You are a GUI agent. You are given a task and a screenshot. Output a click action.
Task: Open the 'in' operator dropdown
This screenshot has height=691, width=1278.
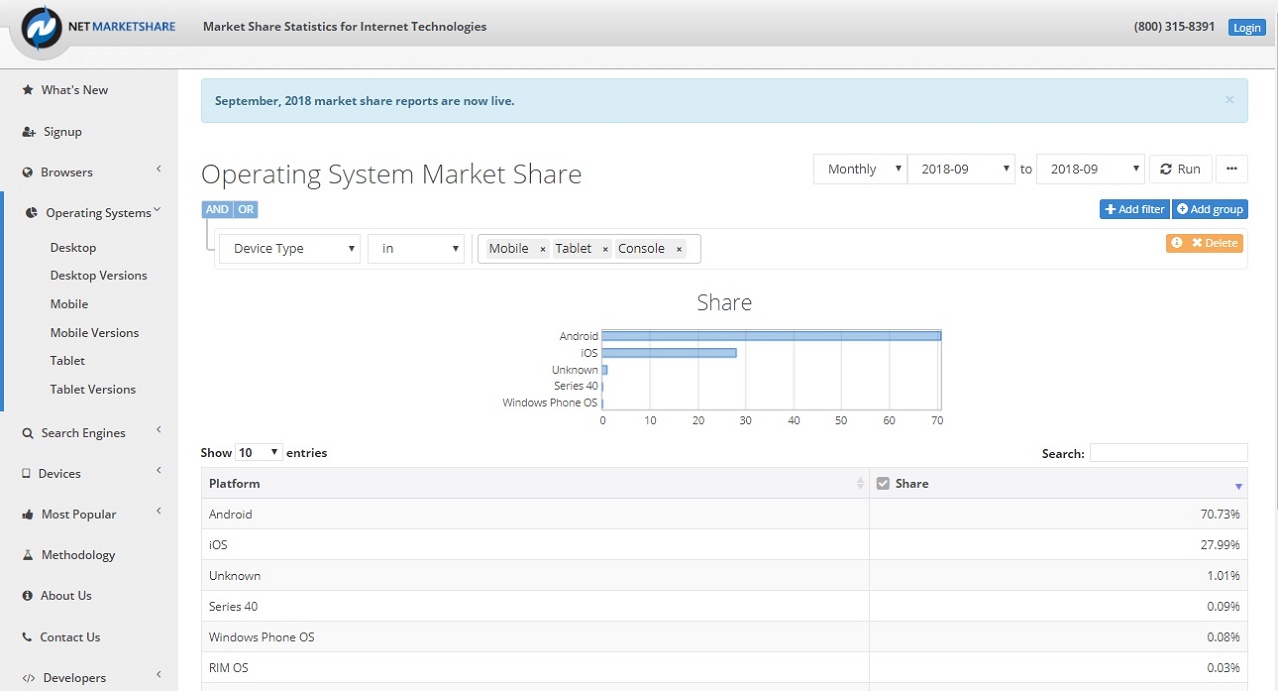tap(416, 249)
